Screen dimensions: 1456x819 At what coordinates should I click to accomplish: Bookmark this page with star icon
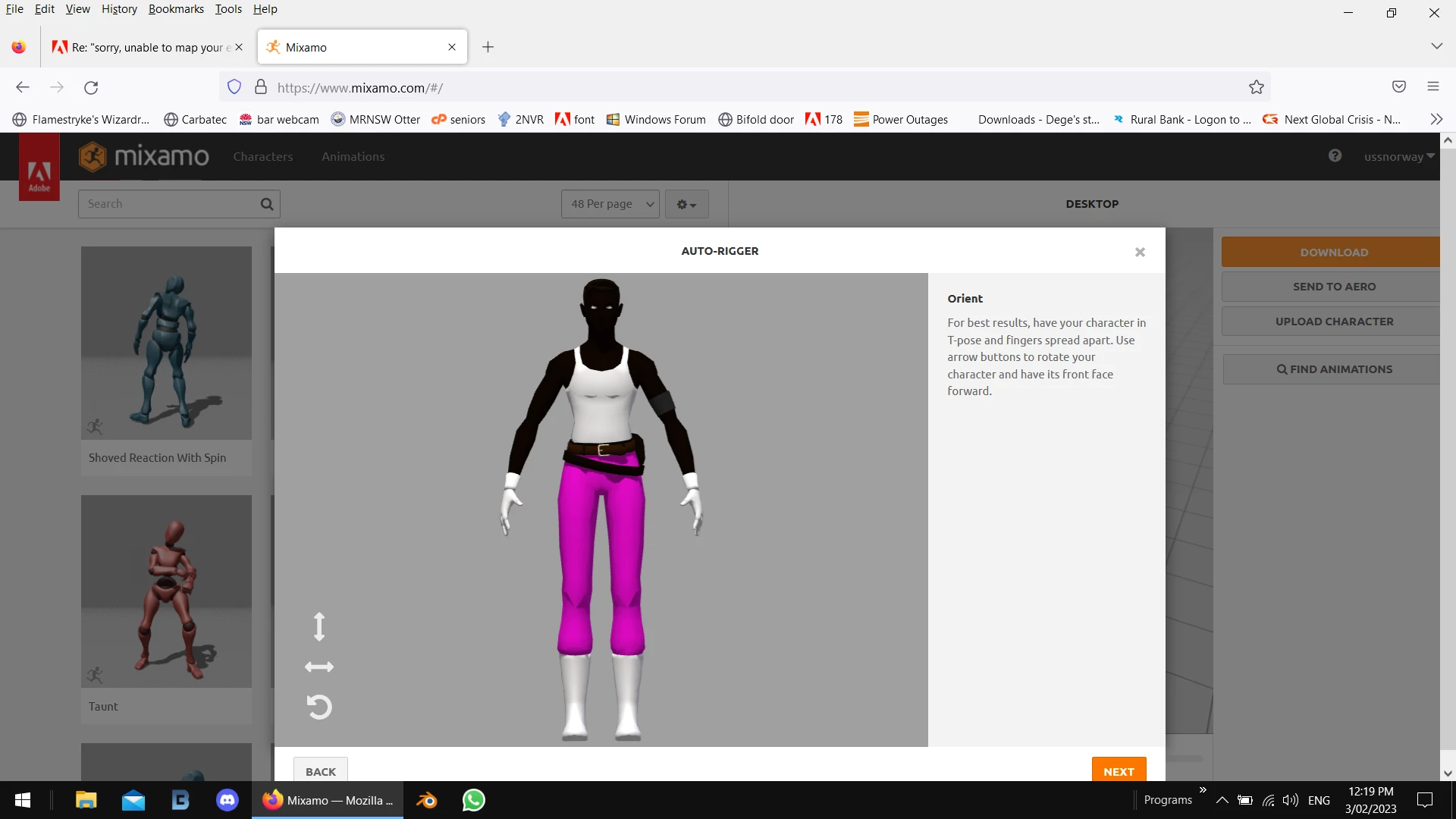1257,87
